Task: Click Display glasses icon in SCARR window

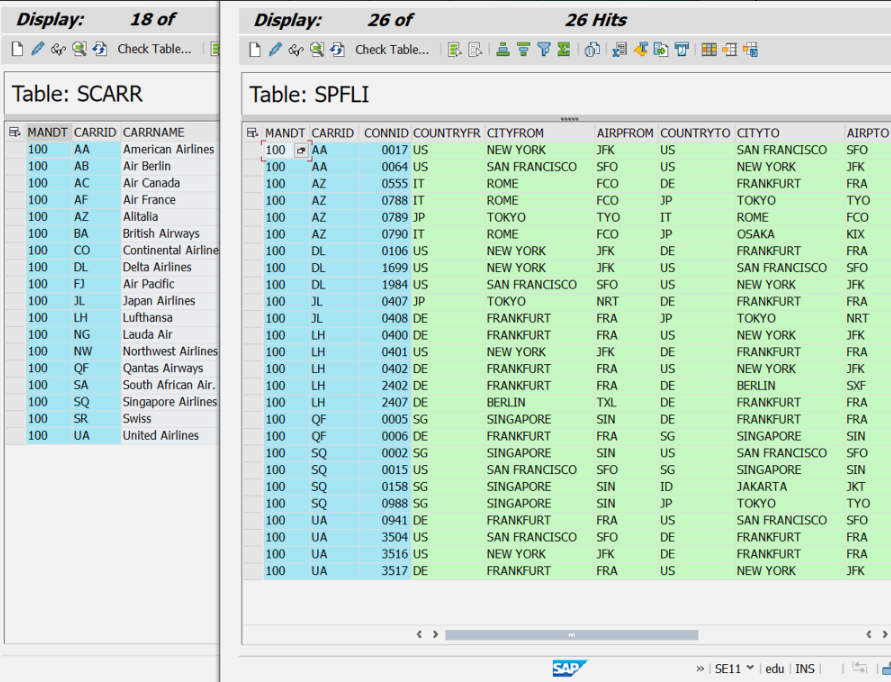Action: click(x=59, y=49)
